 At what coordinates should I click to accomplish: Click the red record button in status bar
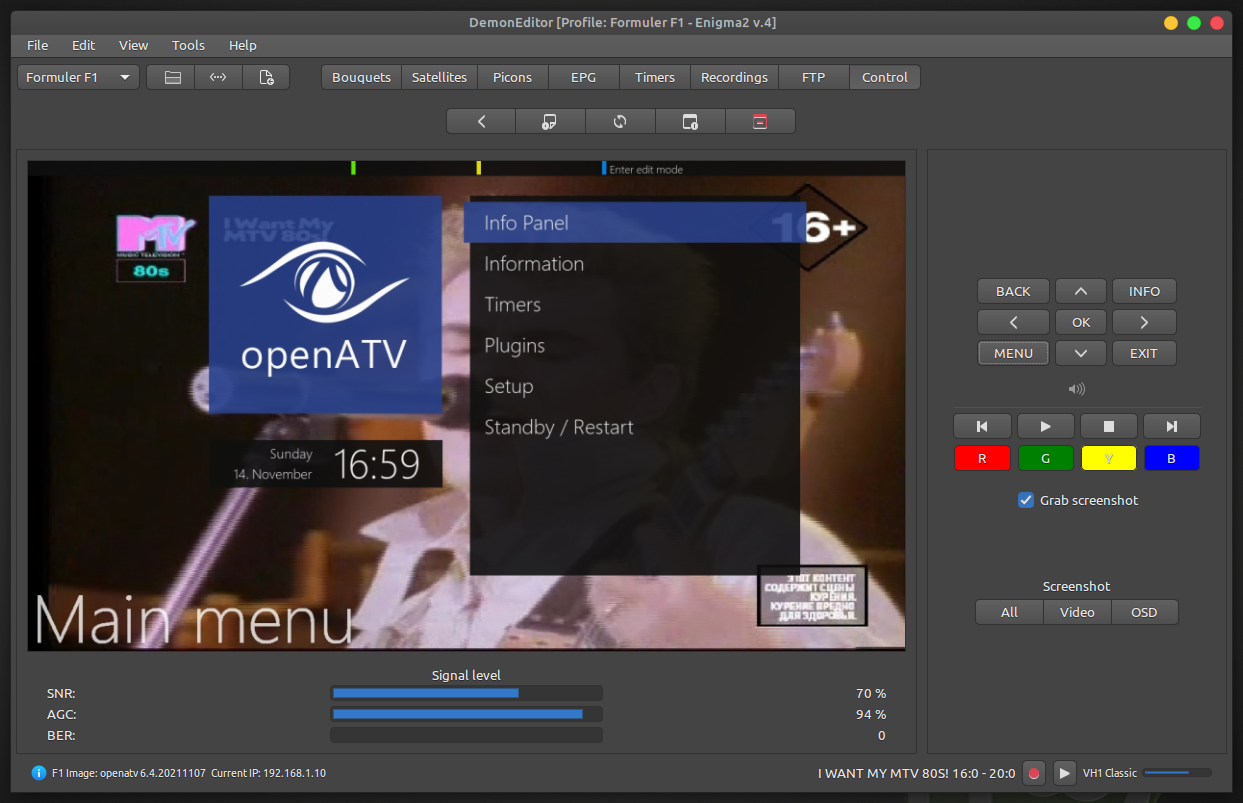point(1034,773)
